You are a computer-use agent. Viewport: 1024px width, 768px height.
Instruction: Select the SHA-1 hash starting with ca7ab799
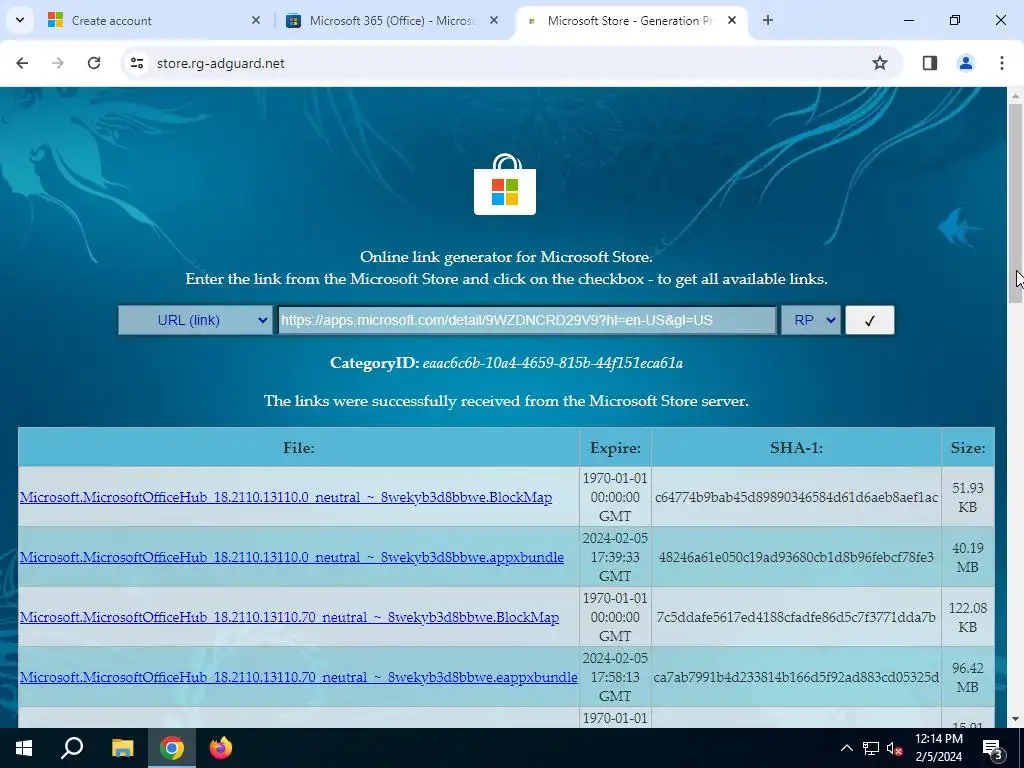click(796, 677)
